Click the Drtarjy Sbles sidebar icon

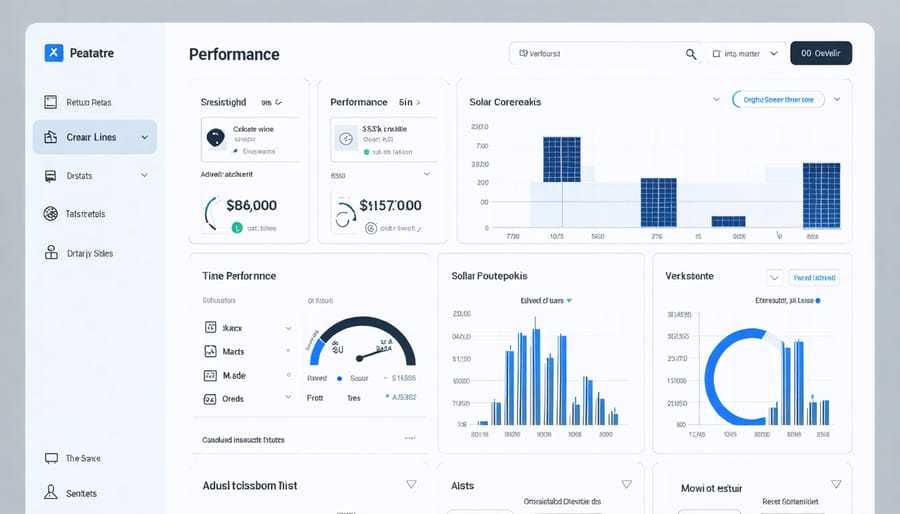pyautogui.click(x=51, y=253)
